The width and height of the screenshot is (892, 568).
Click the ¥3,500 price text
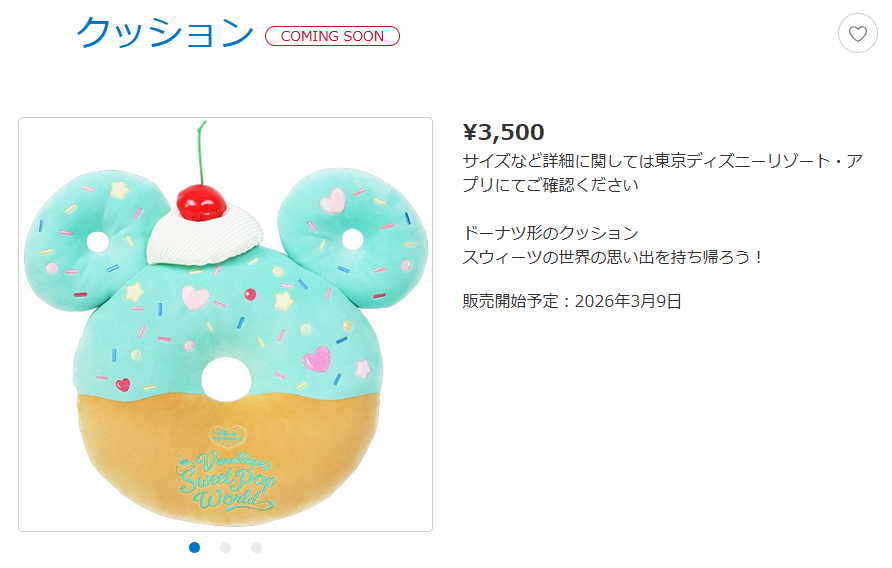(x=503, y=132)
